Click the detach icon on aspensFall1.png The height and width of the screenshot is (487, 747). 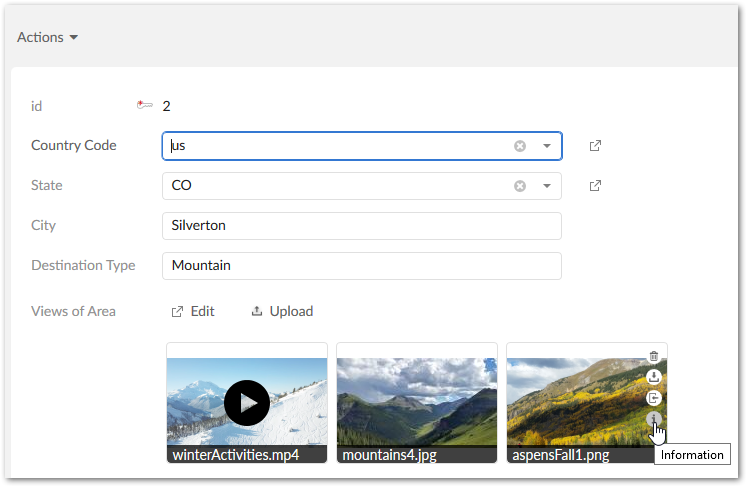coord(654,398)
